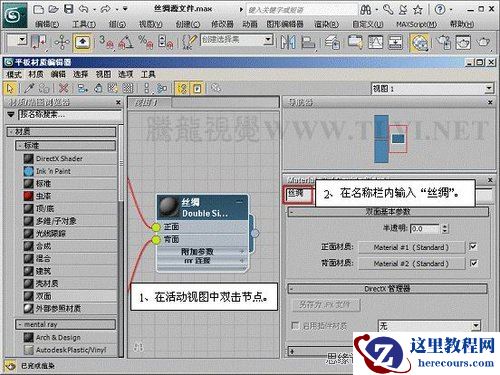Open the MAXScript(M) menu
This screenshot has height=375, width=500.
coord(416,24)
